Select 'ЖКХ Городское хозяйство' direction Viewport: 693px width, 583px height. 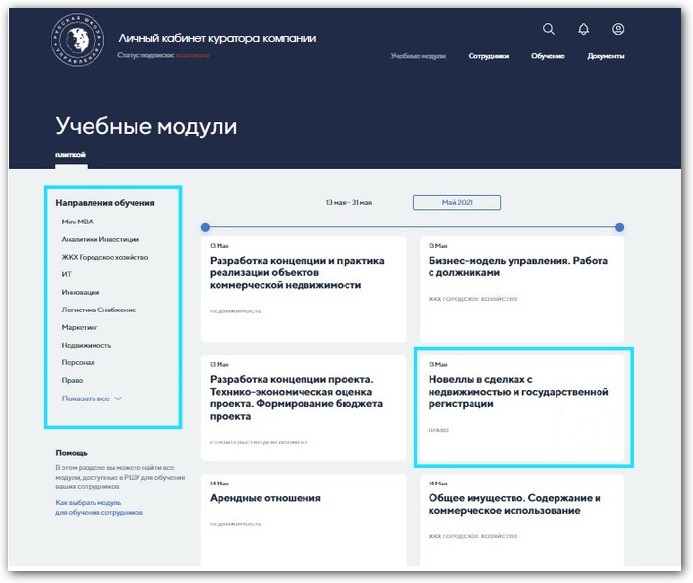pos(104,257)
